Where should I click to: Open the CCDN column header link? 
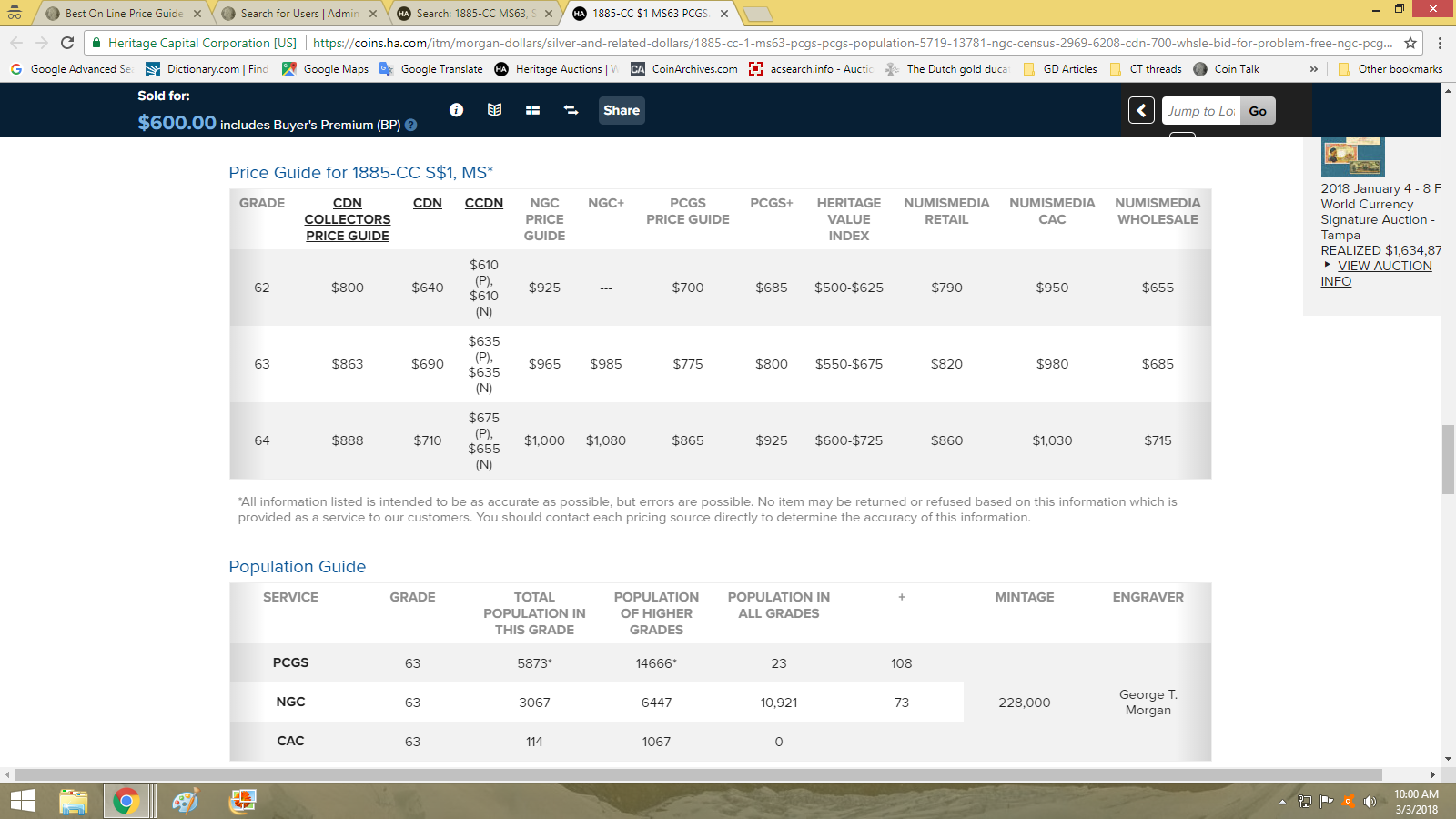(x=483, y=203)
